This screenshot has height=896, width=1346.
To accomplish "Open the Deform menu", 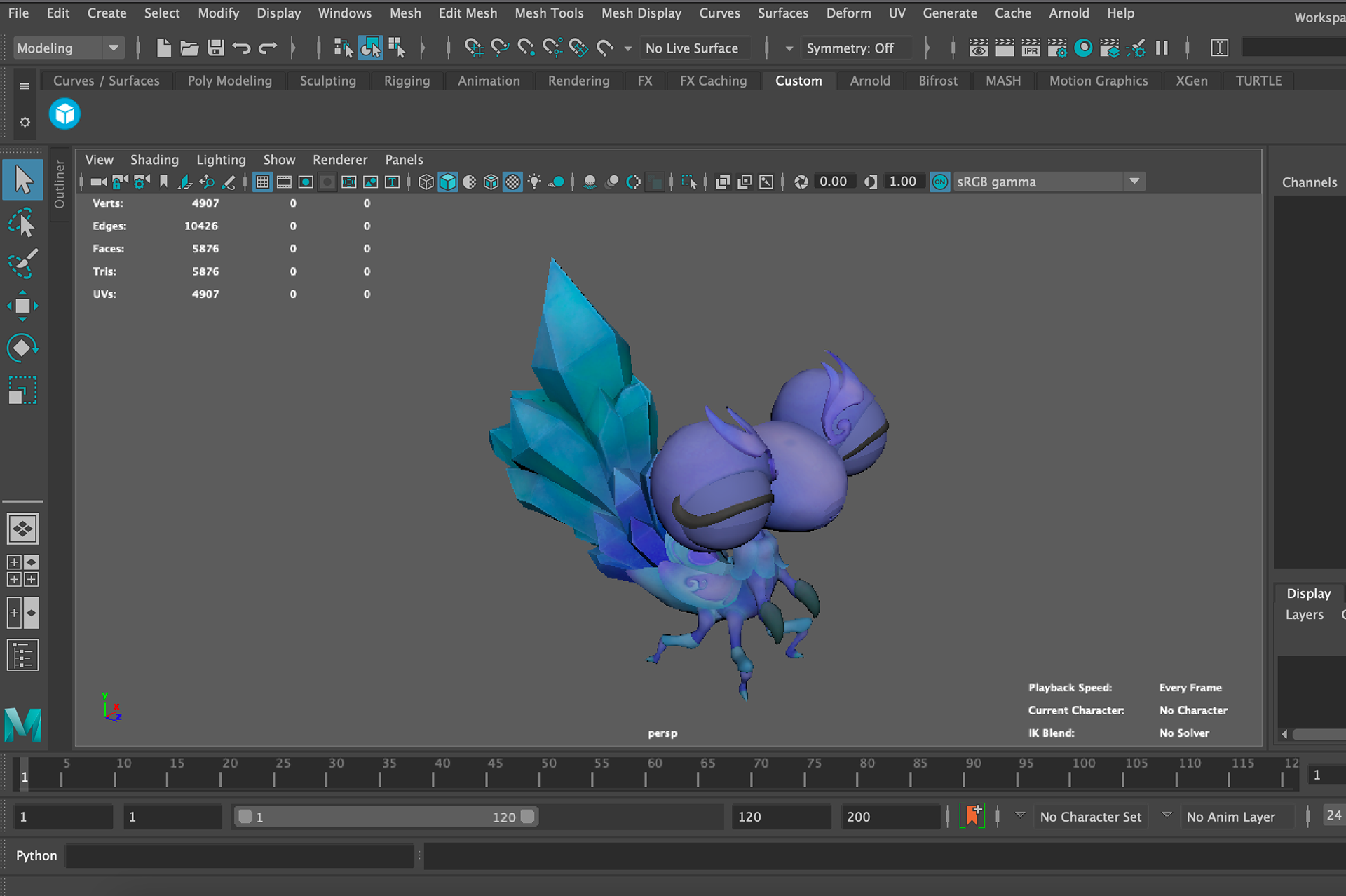I will click(x=848, y=13).
